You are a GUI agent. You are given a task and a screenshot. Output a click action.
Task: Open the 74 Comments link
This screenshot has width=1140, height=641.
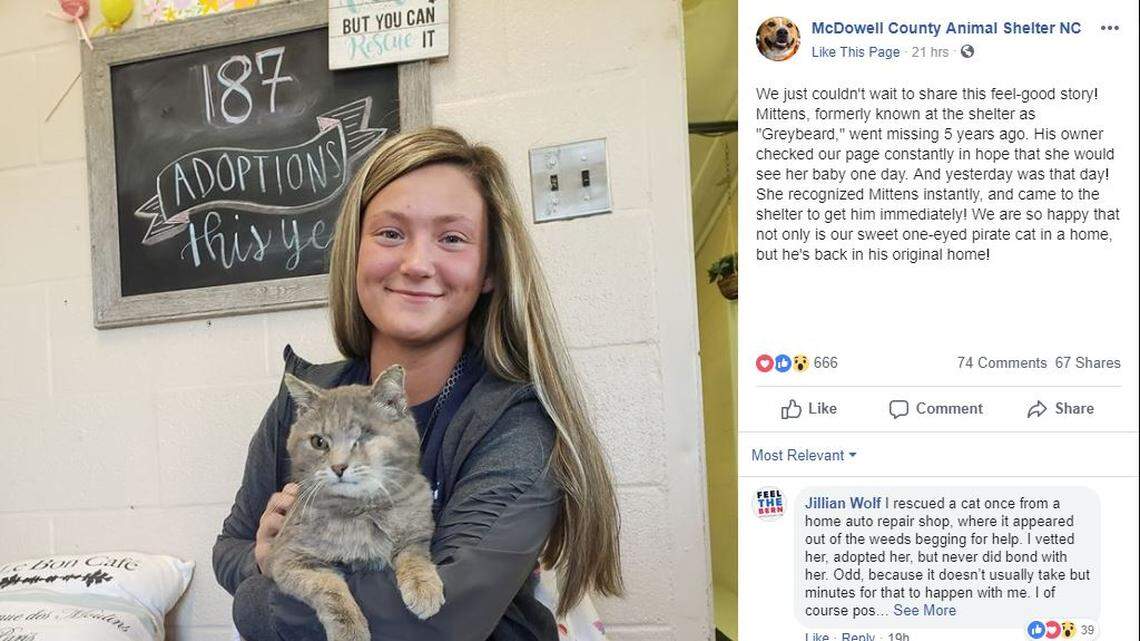pos(1001,363)
